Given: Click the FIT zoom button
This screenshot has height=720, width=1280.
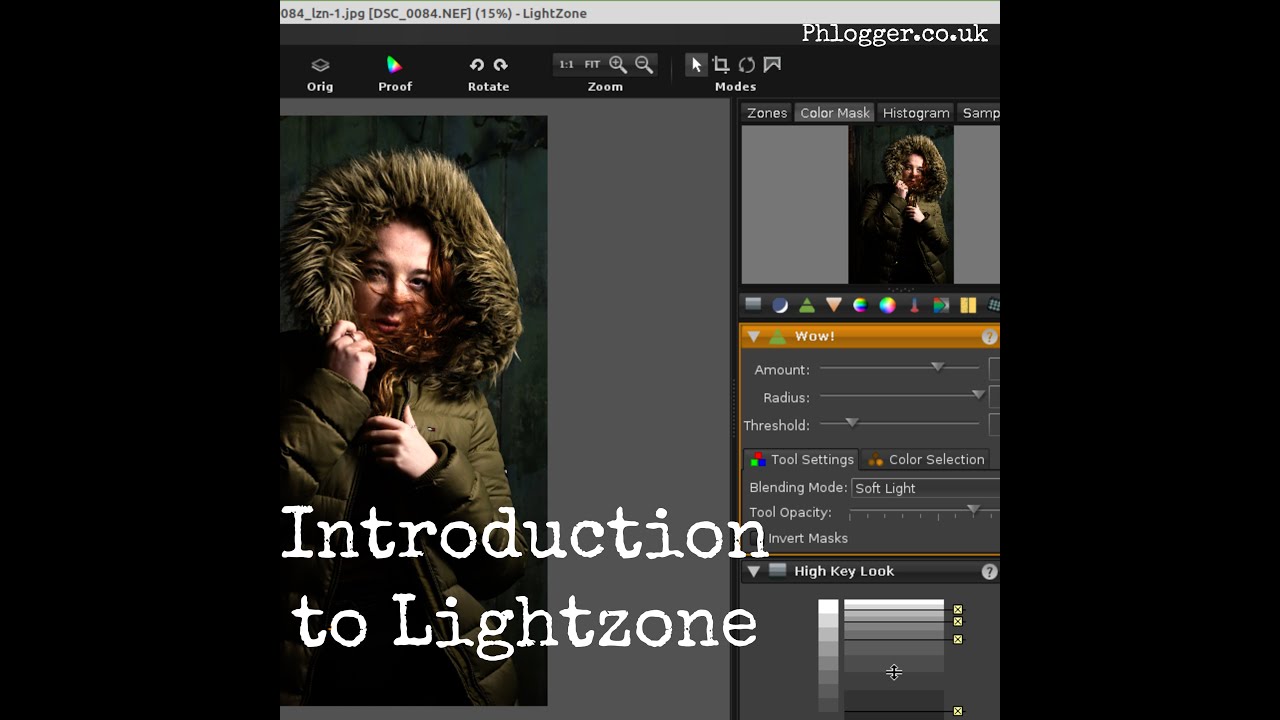Looking at the screenshot, I should 592,65.
